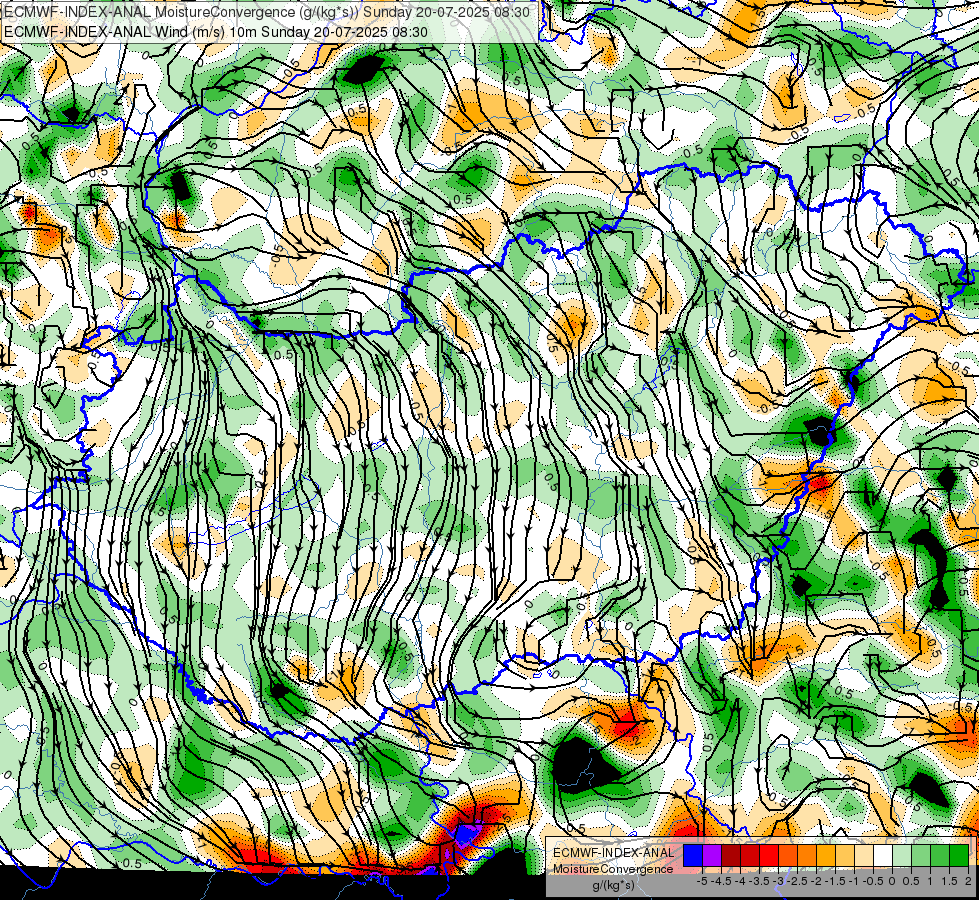The image size is (979, 900).
Task: Click the '-1' legend scale value
Action: coord(854,881)
